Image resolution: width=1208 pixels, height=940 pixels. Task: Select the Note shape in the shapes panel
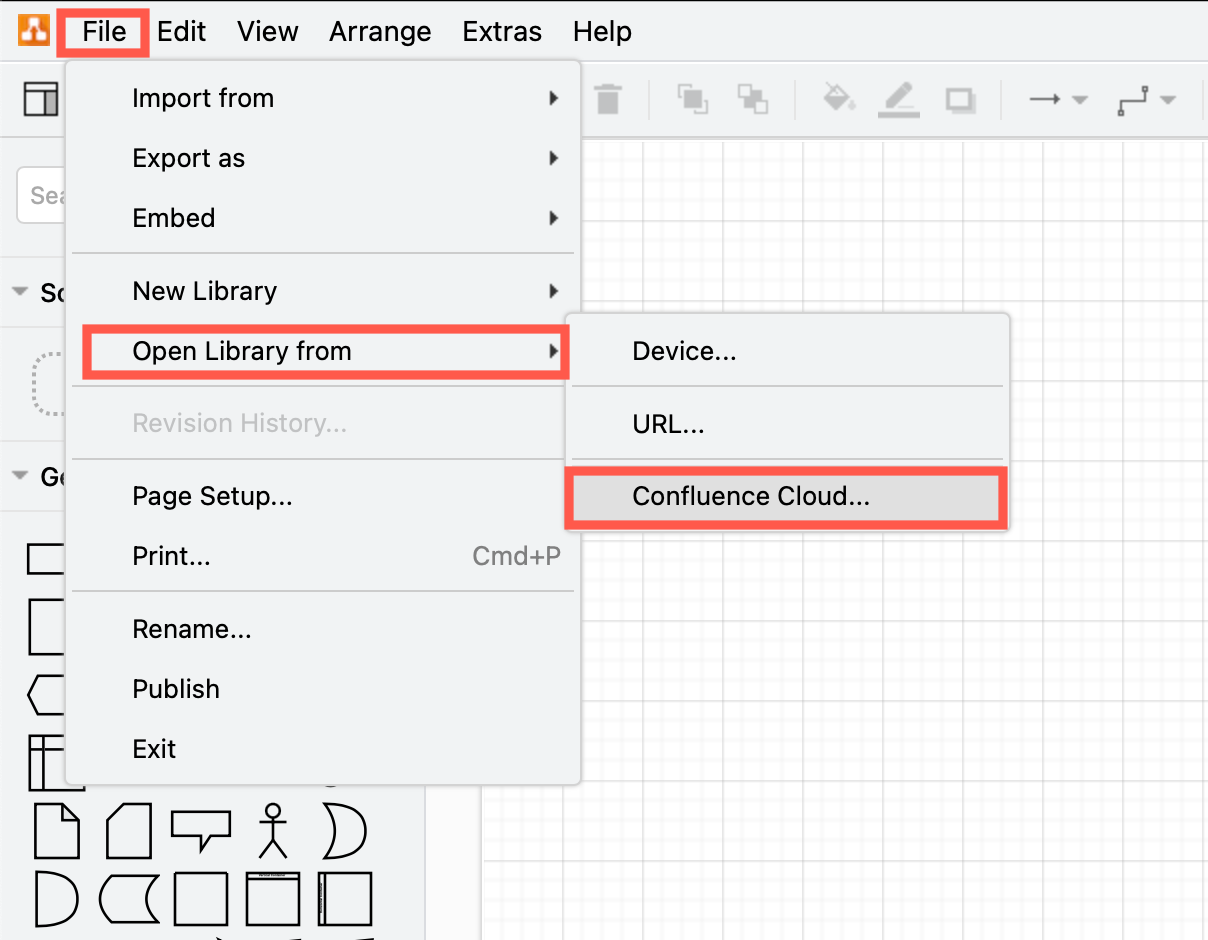57,830
